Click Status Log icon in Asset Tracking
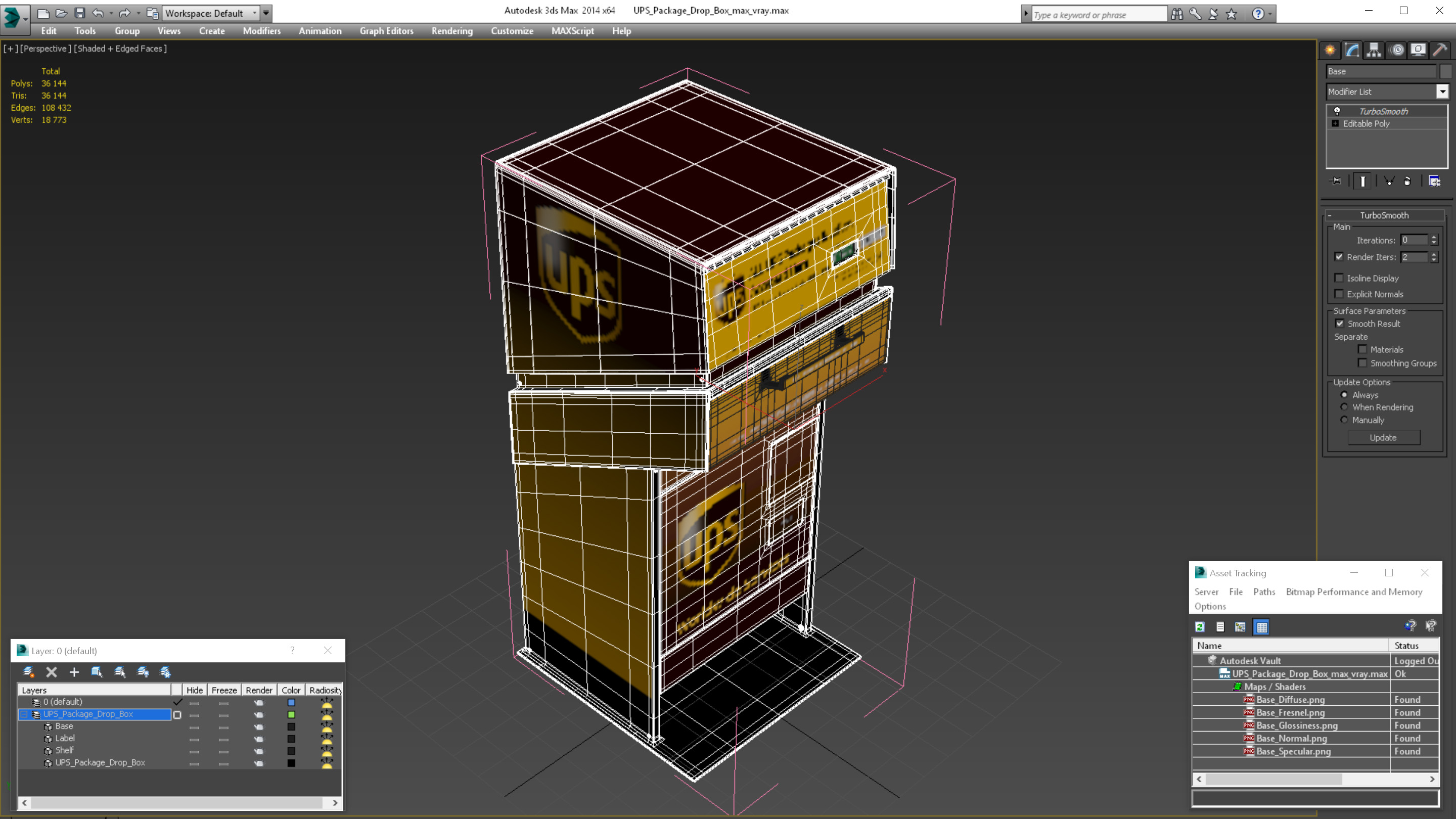The height and width of the screenshot is (819, 1456). [x=1220, y=626]
